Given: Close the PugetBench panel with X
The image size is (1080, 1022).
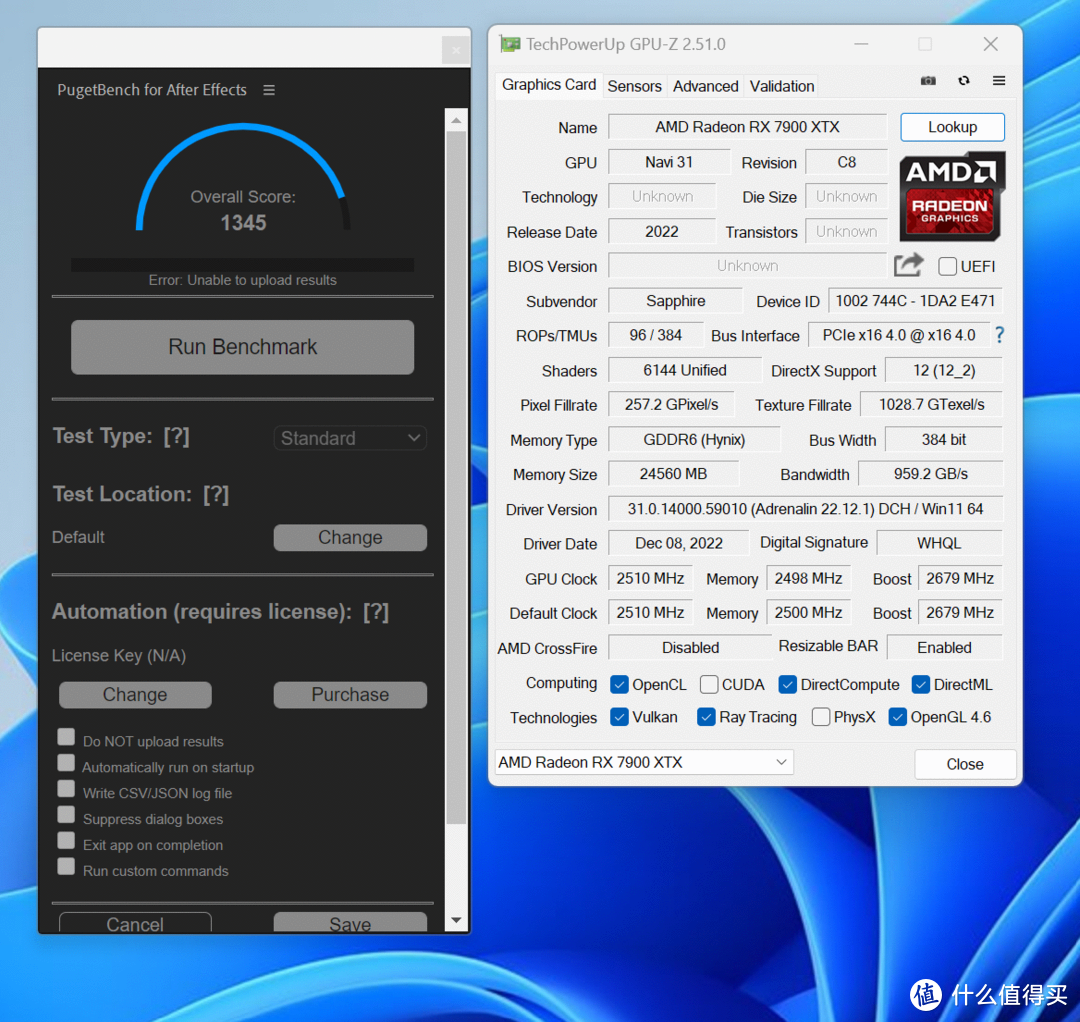Looking at the screenshot, I should [x=455, y=50].
